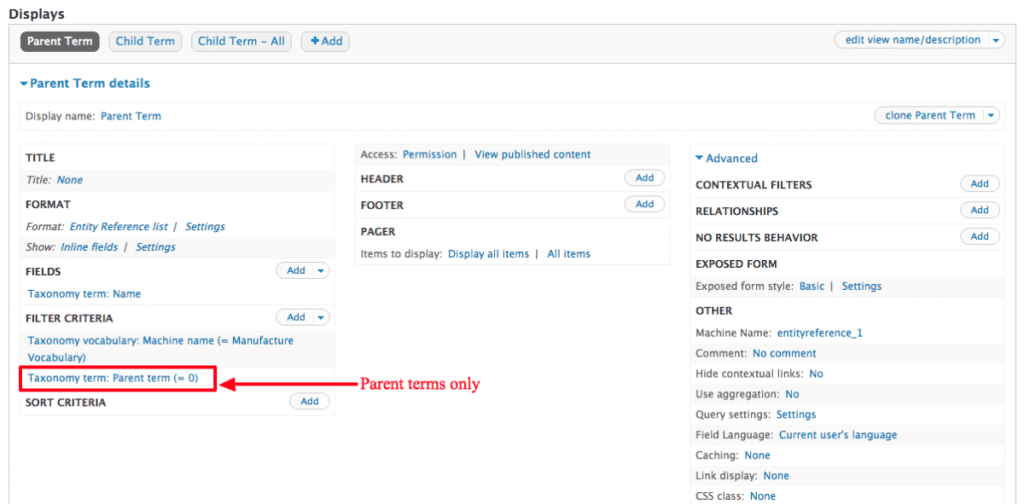Screen dimensions: 1024x504
Task: Switch to the Child Term display tab
Action: pyautogui.click(x=145, y=41)
